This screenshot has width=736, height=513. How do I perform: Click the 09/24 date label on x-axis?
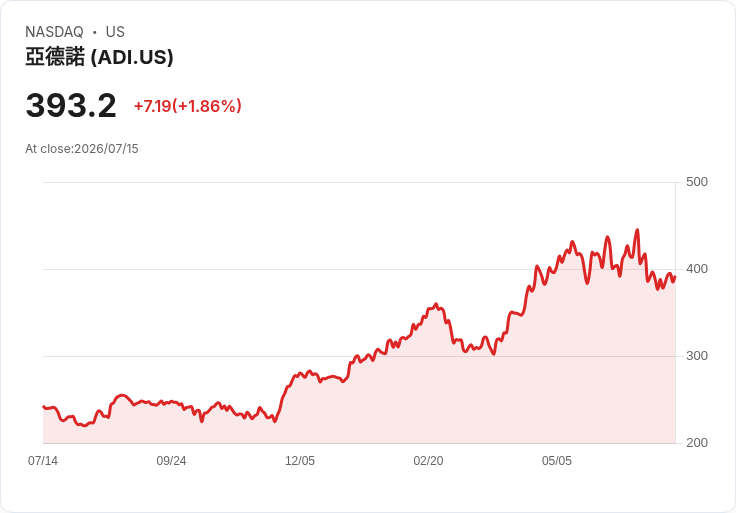[171, 461]
